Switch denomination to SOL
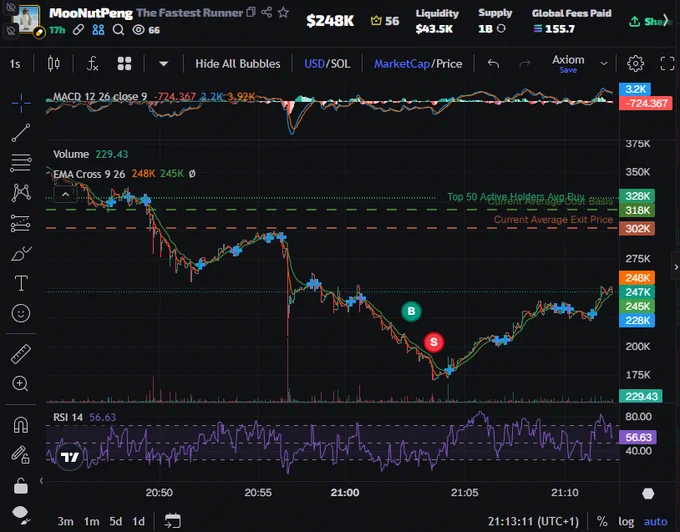The height and width of the screenshot is (532, 680). pyautogui.click(x=340, y=64)
